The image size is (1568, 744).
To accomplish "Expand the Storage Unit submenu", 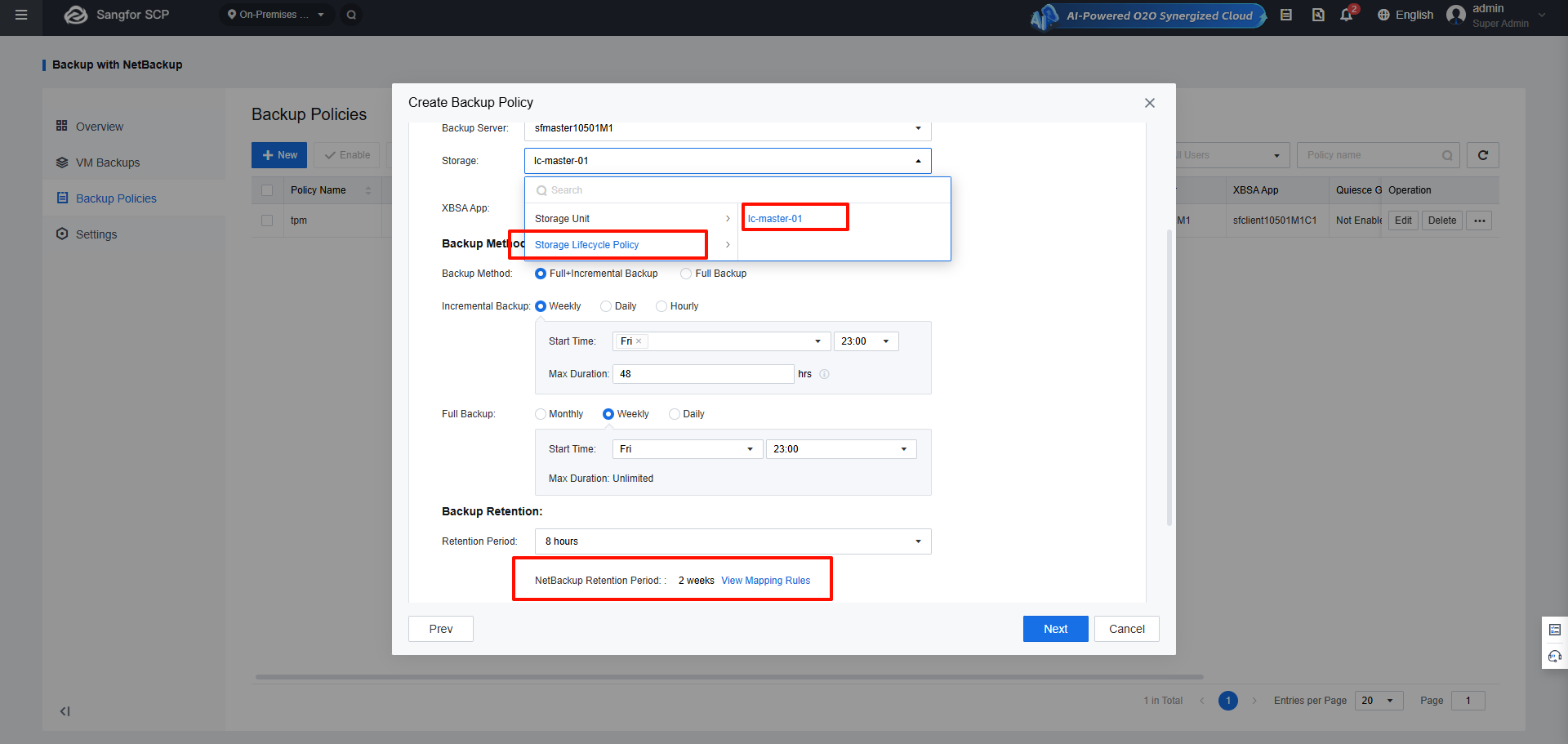I will [x=632, y=219].
